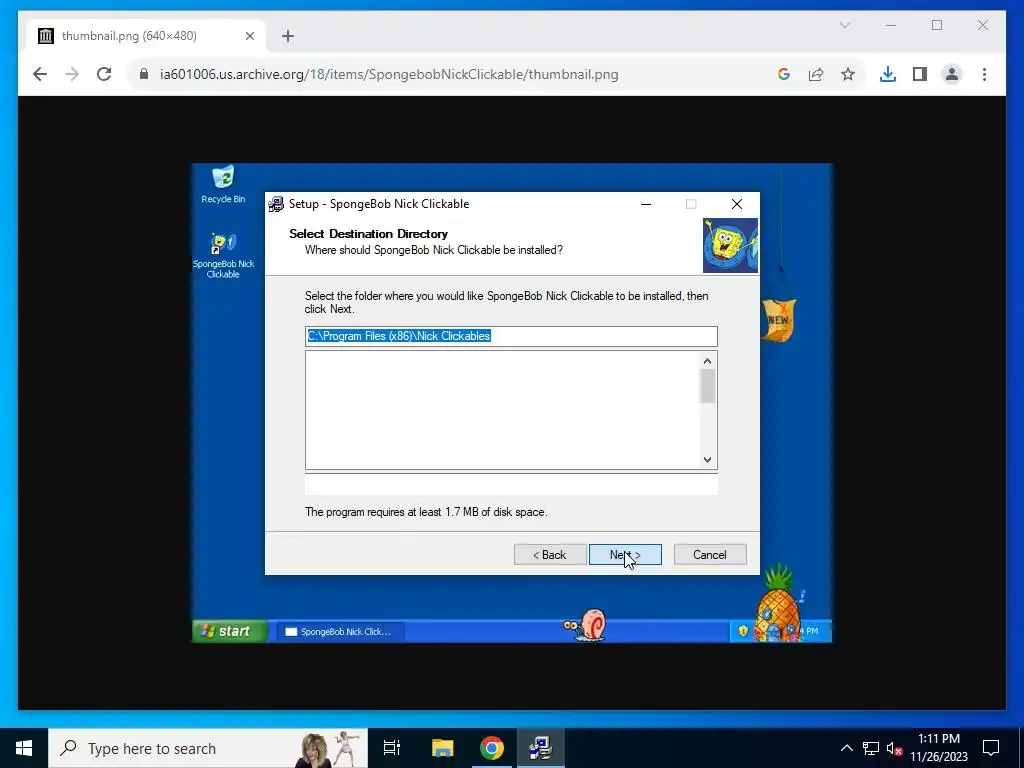Click the Type here to search box
This screenshot has width=1024, height=768.
coord(208,748)
